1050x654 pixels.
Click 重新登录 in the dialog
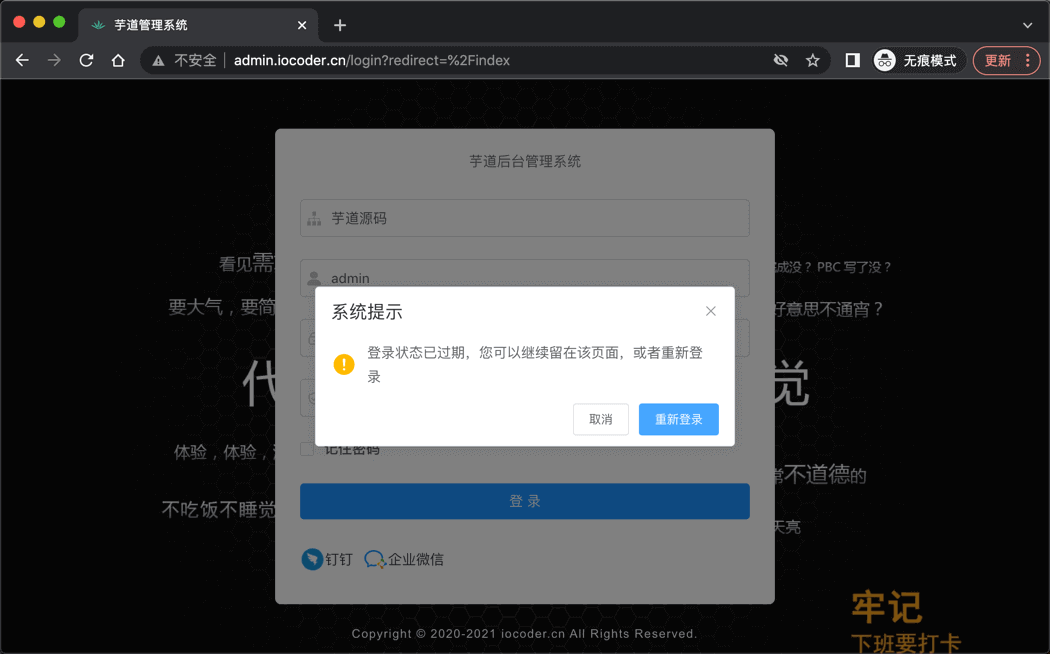678,419
